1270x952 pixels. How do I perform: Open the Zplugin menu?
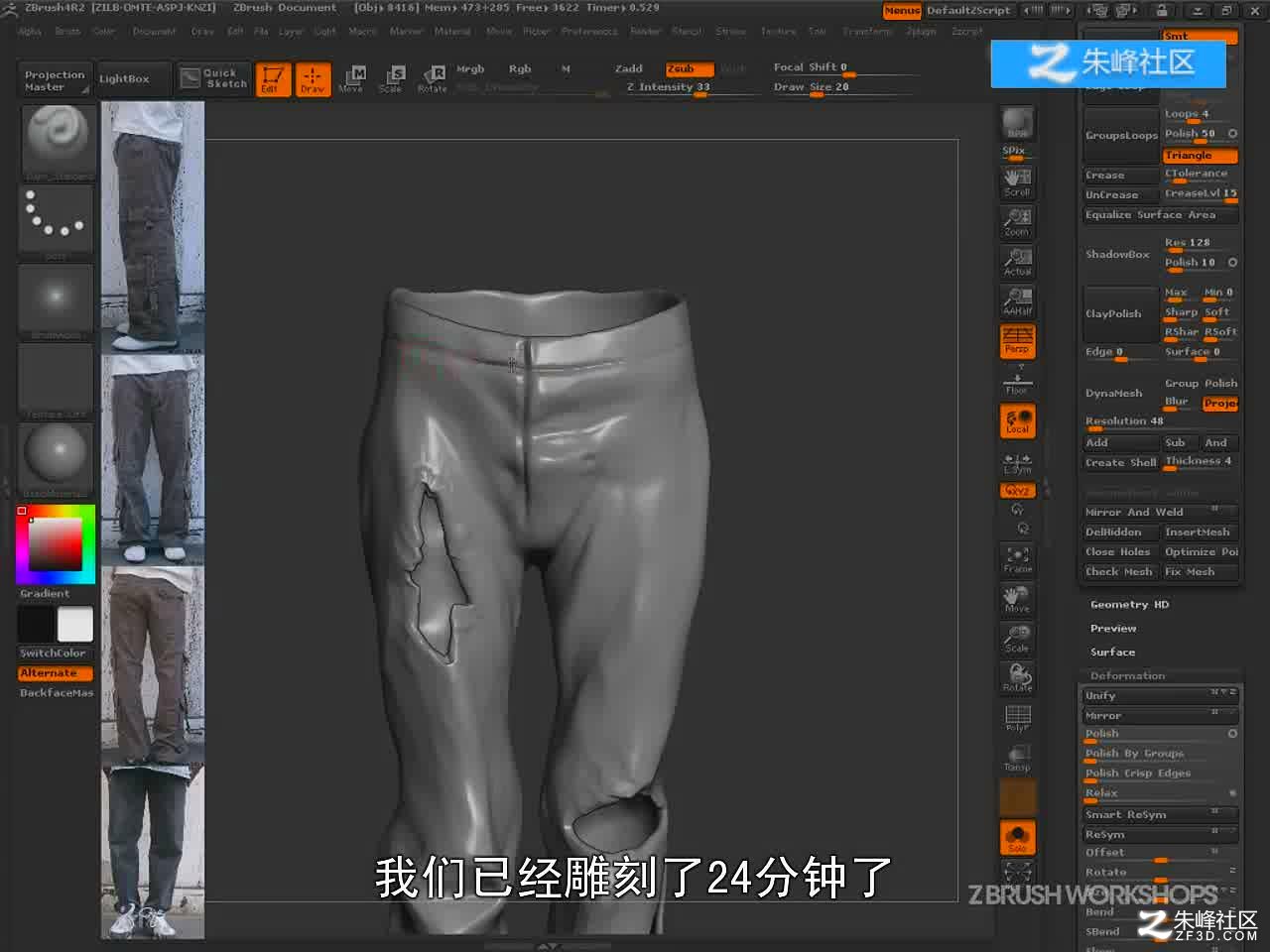[x=921, y=31]
